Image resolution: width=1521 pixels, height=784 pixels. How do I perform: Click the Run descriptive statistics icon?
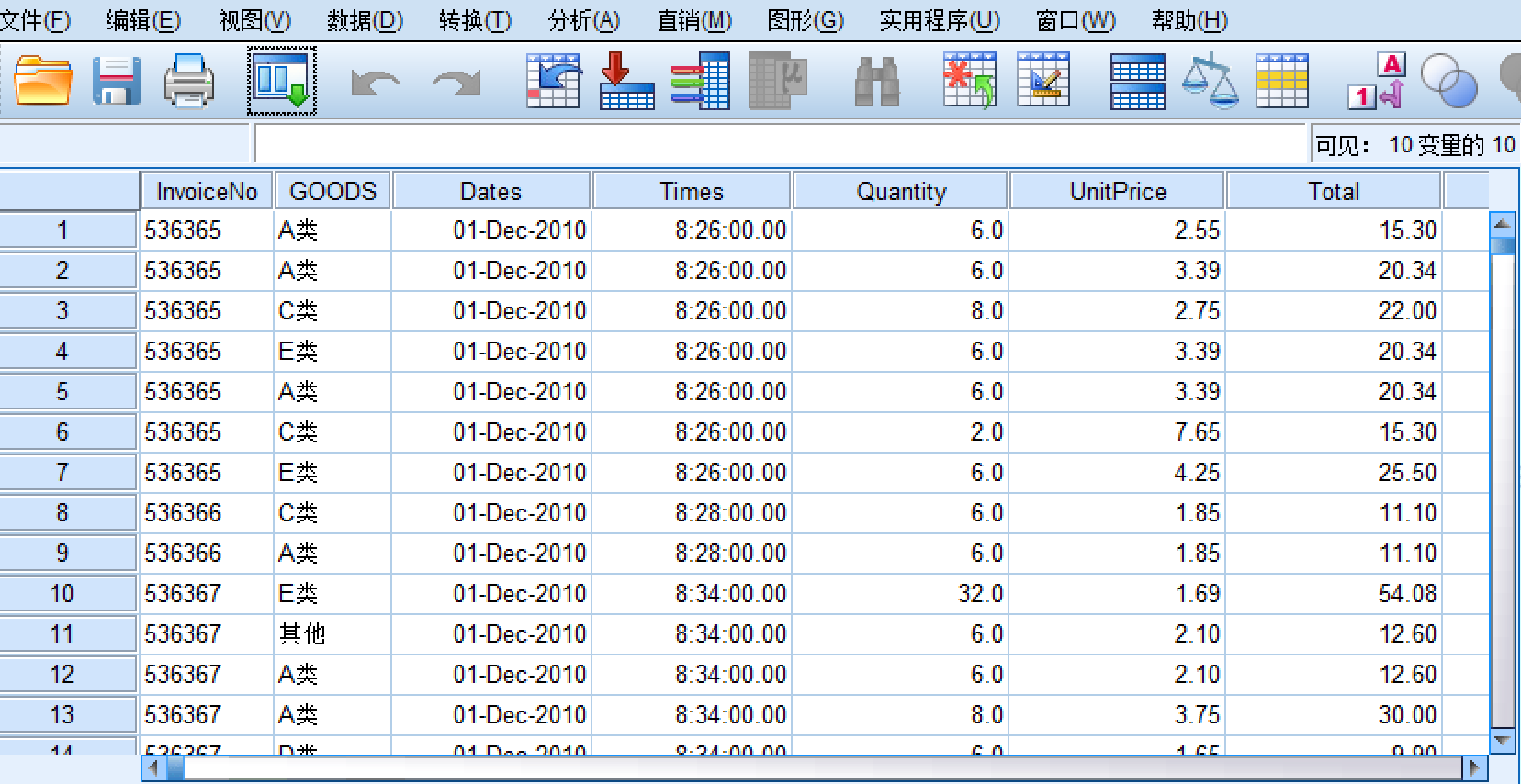click(x=778, y=81)
